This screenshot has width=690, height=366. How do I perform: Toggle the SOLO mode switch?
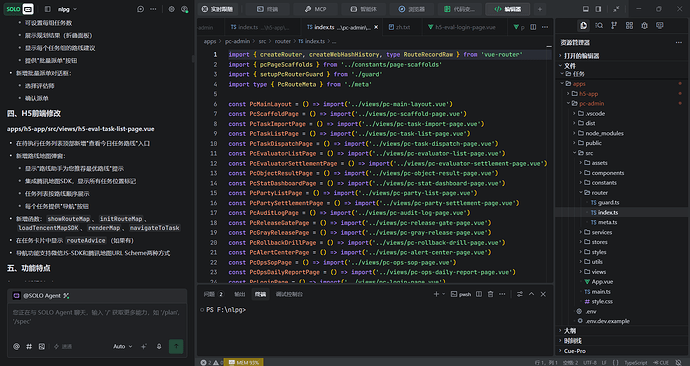(19, 9)
